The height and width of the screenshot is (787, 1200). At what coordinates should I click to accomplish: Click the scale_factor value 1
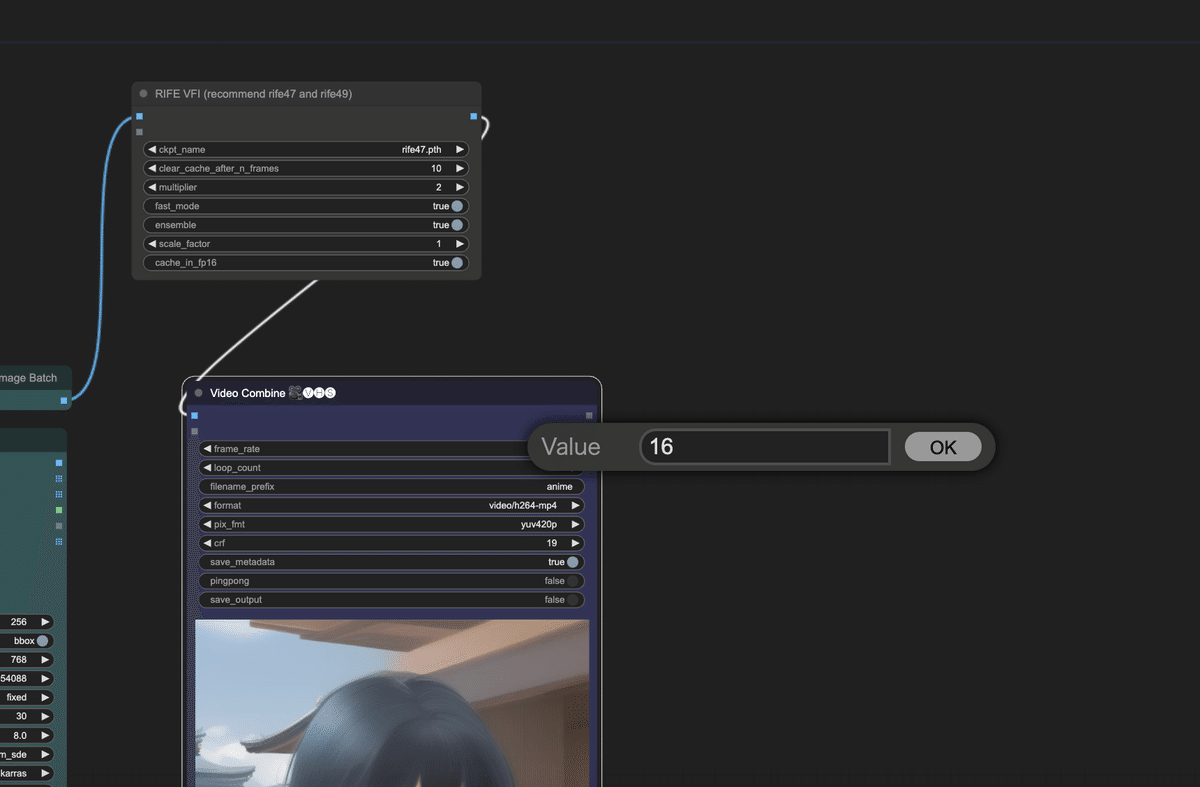438,244
